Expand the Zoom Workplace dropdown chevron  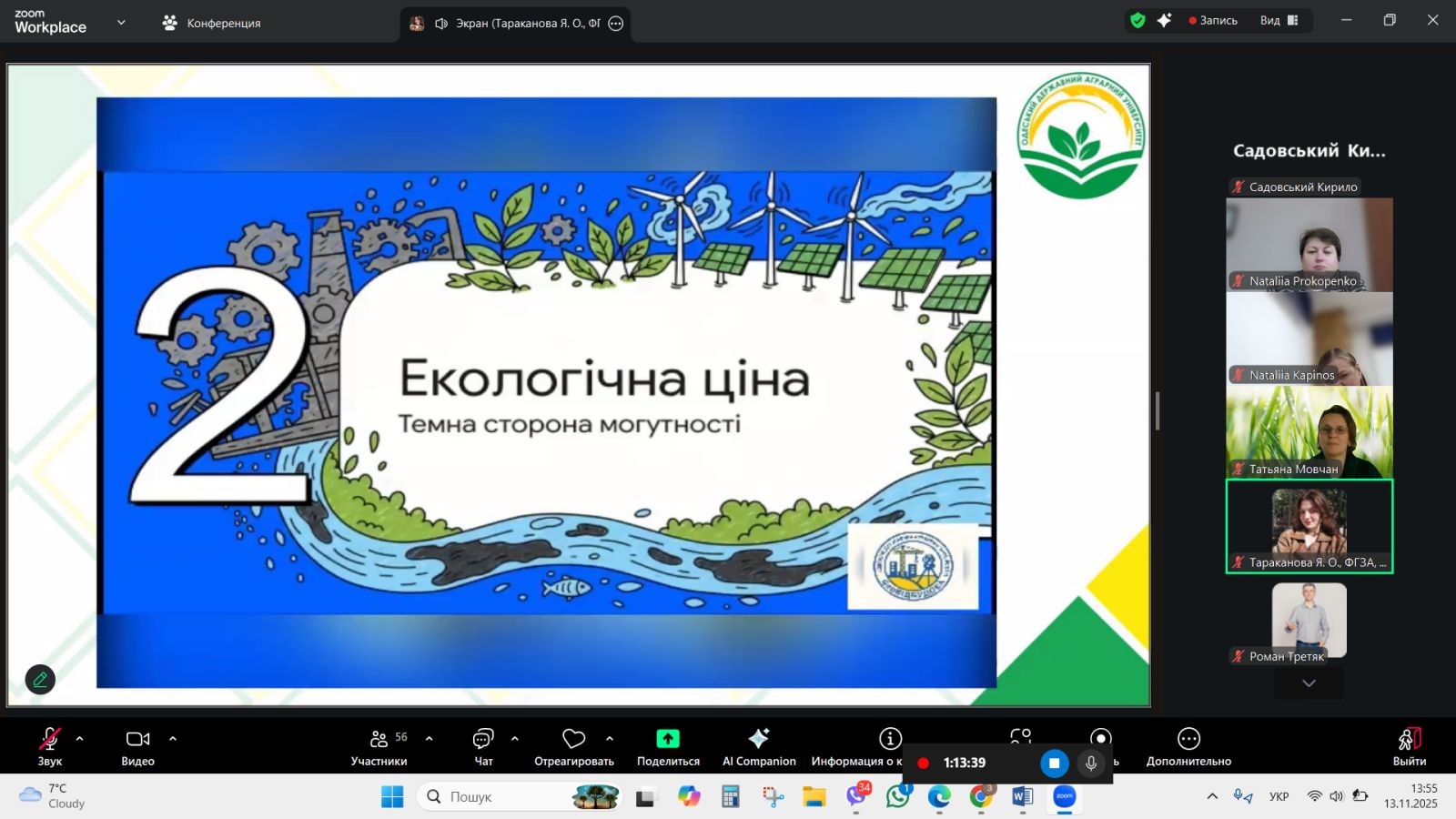(x=121, y=23)
